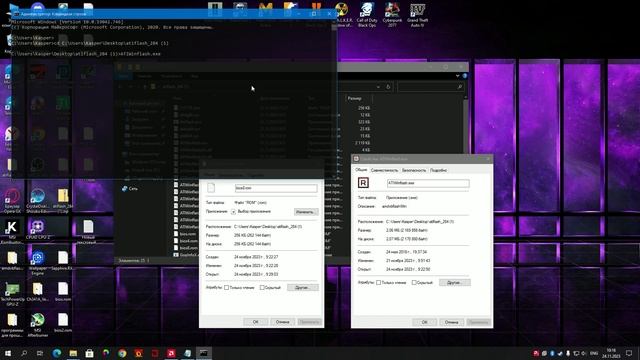Screen dimensions: 640x360
Task: Switch to File Explorer in the taskbar
Action: 73,353
